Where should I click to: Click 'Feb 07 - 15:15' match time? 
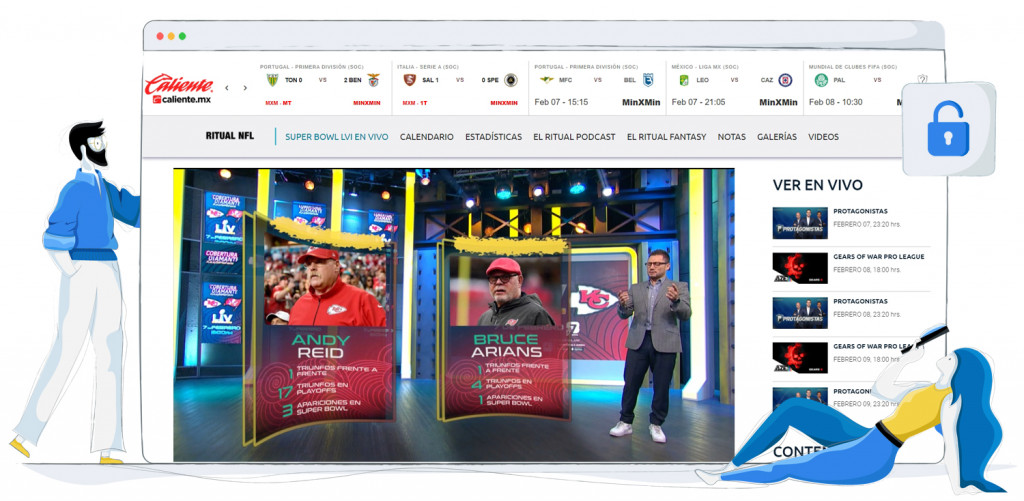tap(561, 103)
